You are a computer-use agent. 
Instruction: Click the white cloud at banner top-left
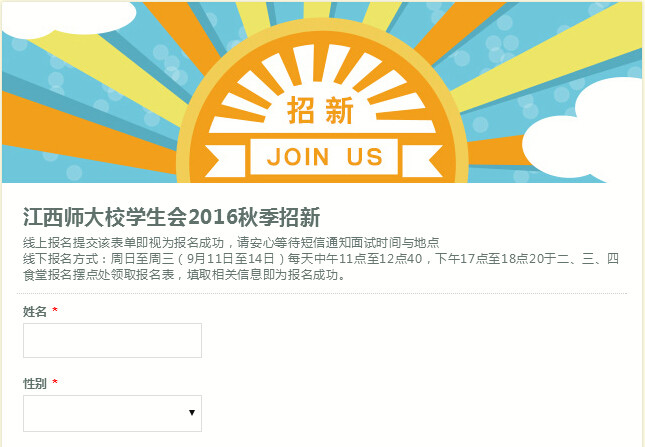[70, 19]
